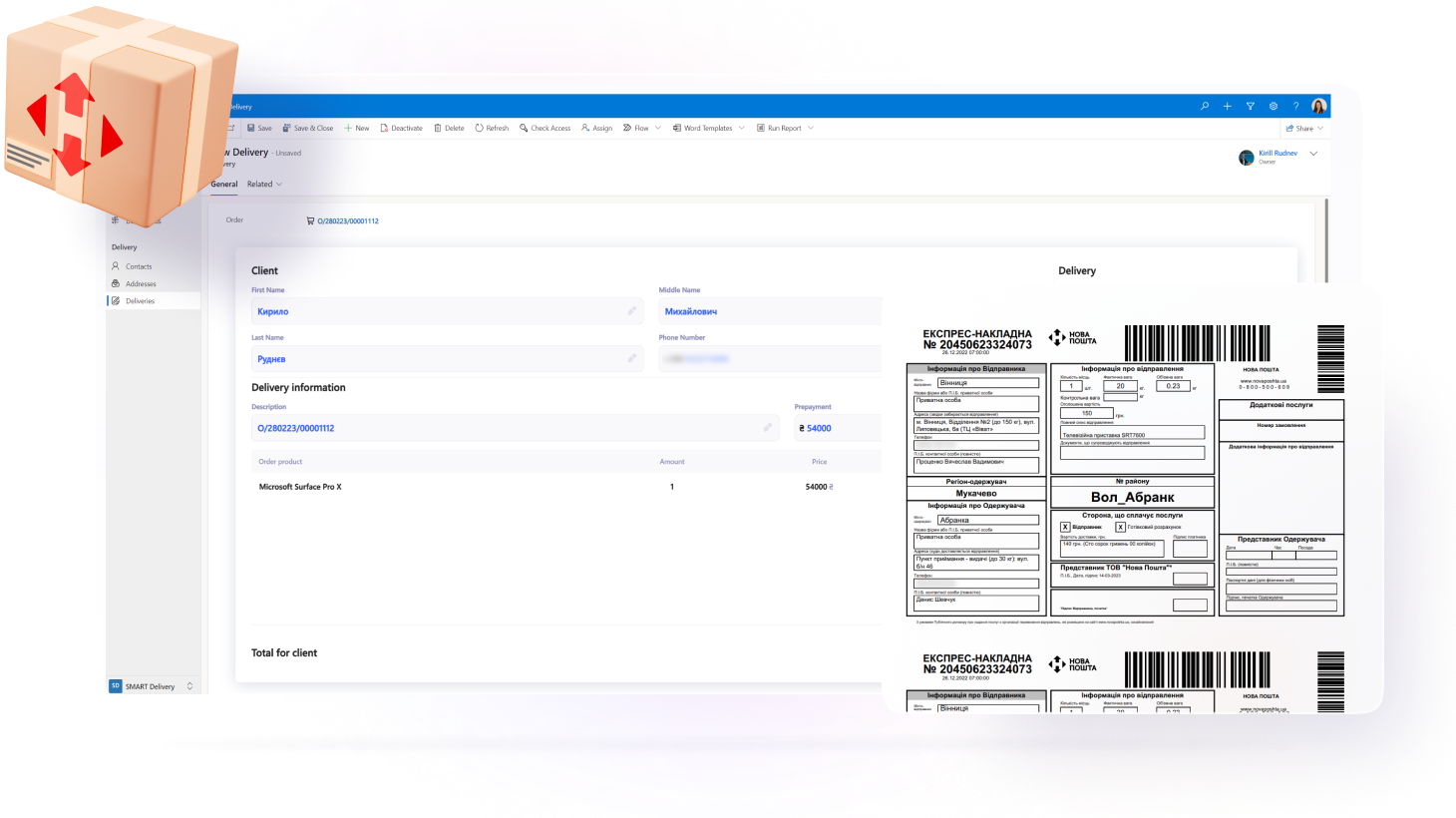Click the Check Access button

coord(545,128)
